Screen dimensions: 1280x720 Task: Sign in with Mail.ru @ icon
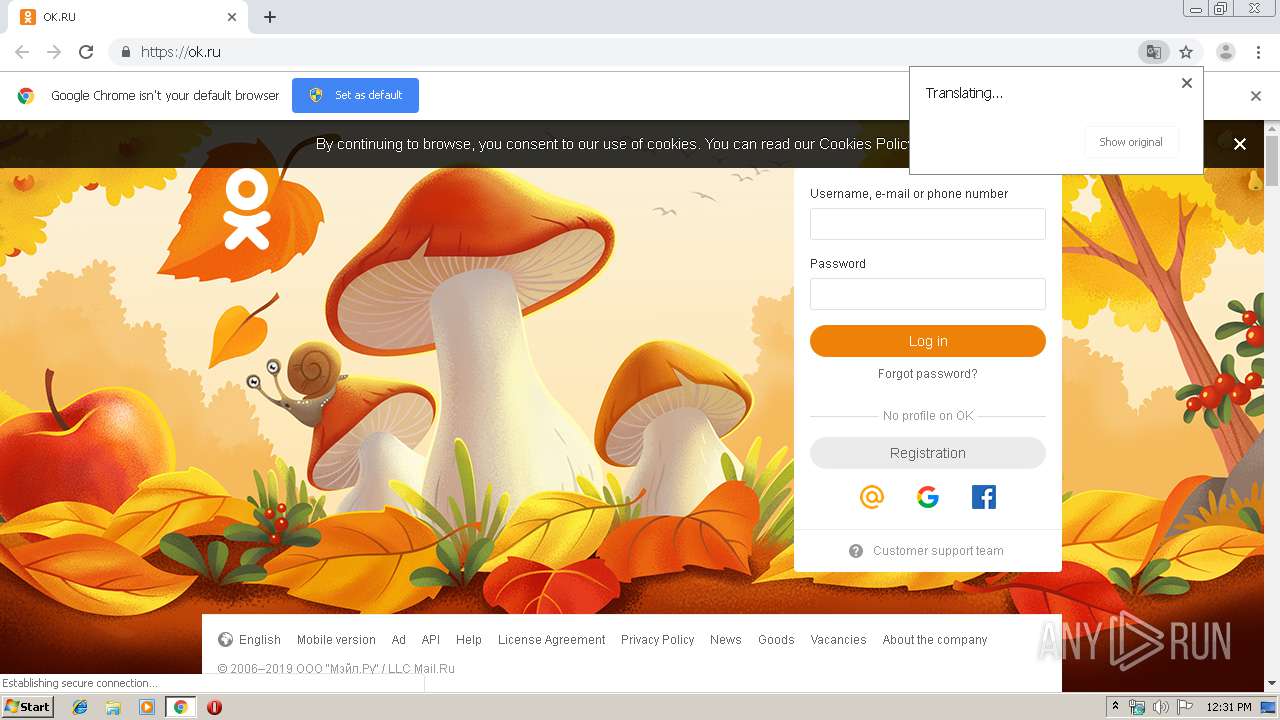pyautogui.click(x=872, y=497)
